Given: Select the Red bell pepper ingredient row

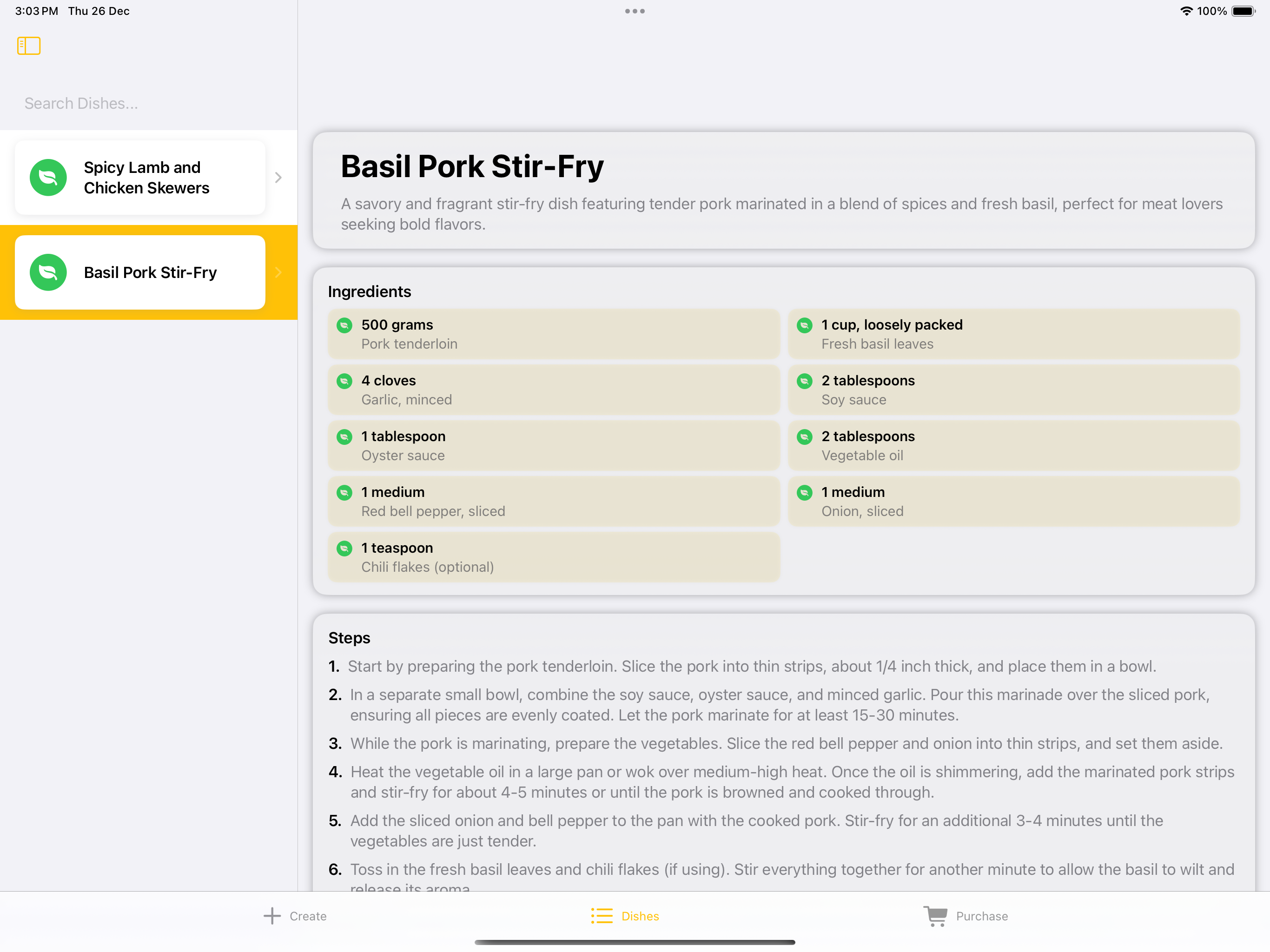Looking at the screenshot, I should click(x=554, y=501).
